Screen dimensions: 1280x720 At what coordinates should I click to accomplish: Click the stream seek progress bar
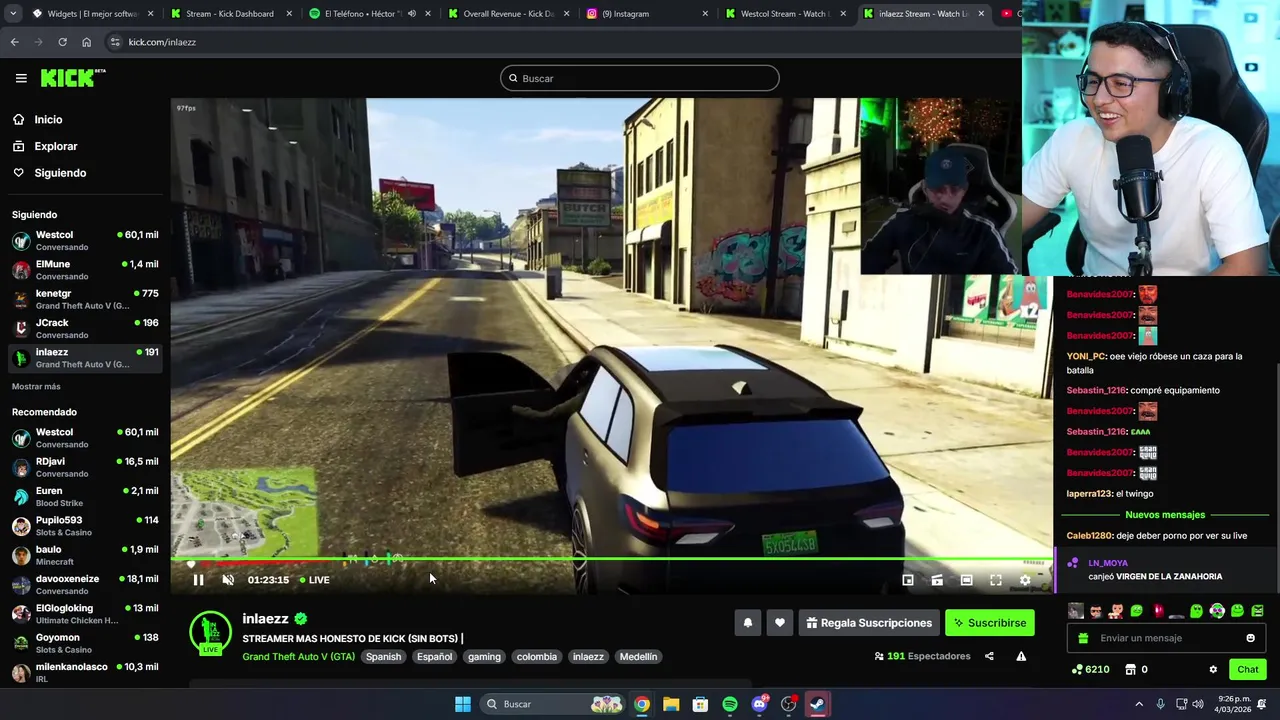pyautogui.click(x=612, y=560)
